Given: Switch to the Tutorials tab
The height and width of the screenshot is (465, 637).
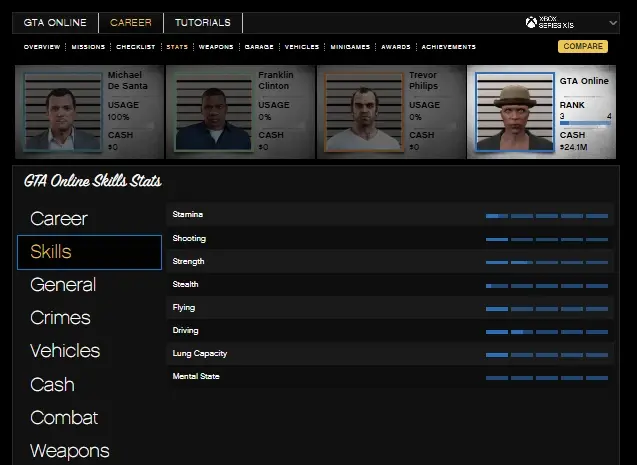Looking at the screenshot, I should point(202,23).
